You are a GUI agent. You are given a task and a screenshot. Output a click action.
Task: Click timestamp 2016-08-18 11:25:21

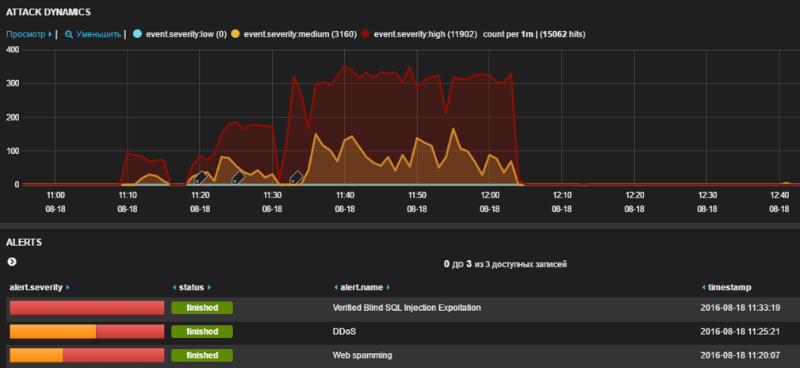[740, 331]
